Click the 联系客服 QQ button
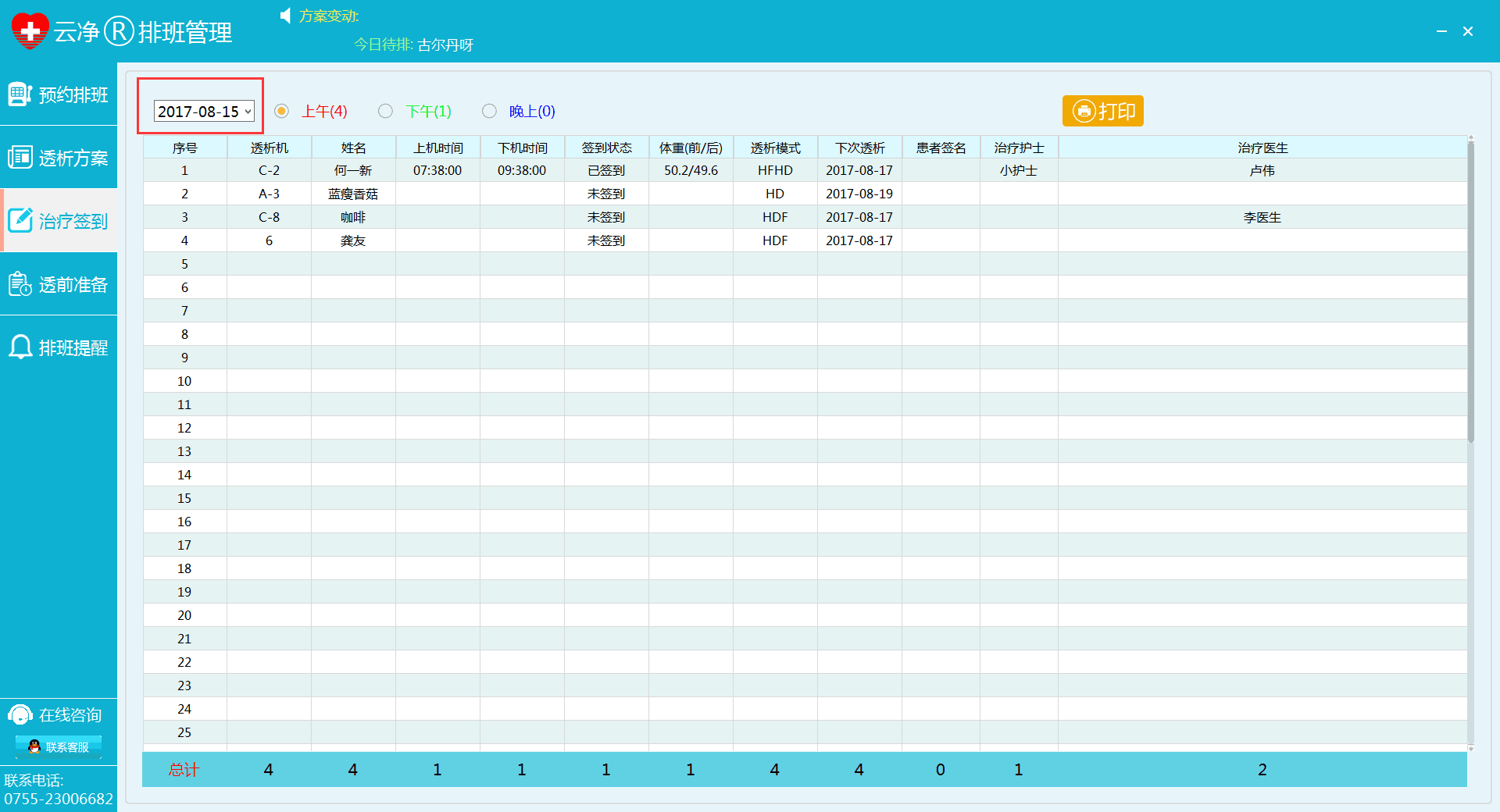This screenshot has height=812, width=1500. [59, 747]
